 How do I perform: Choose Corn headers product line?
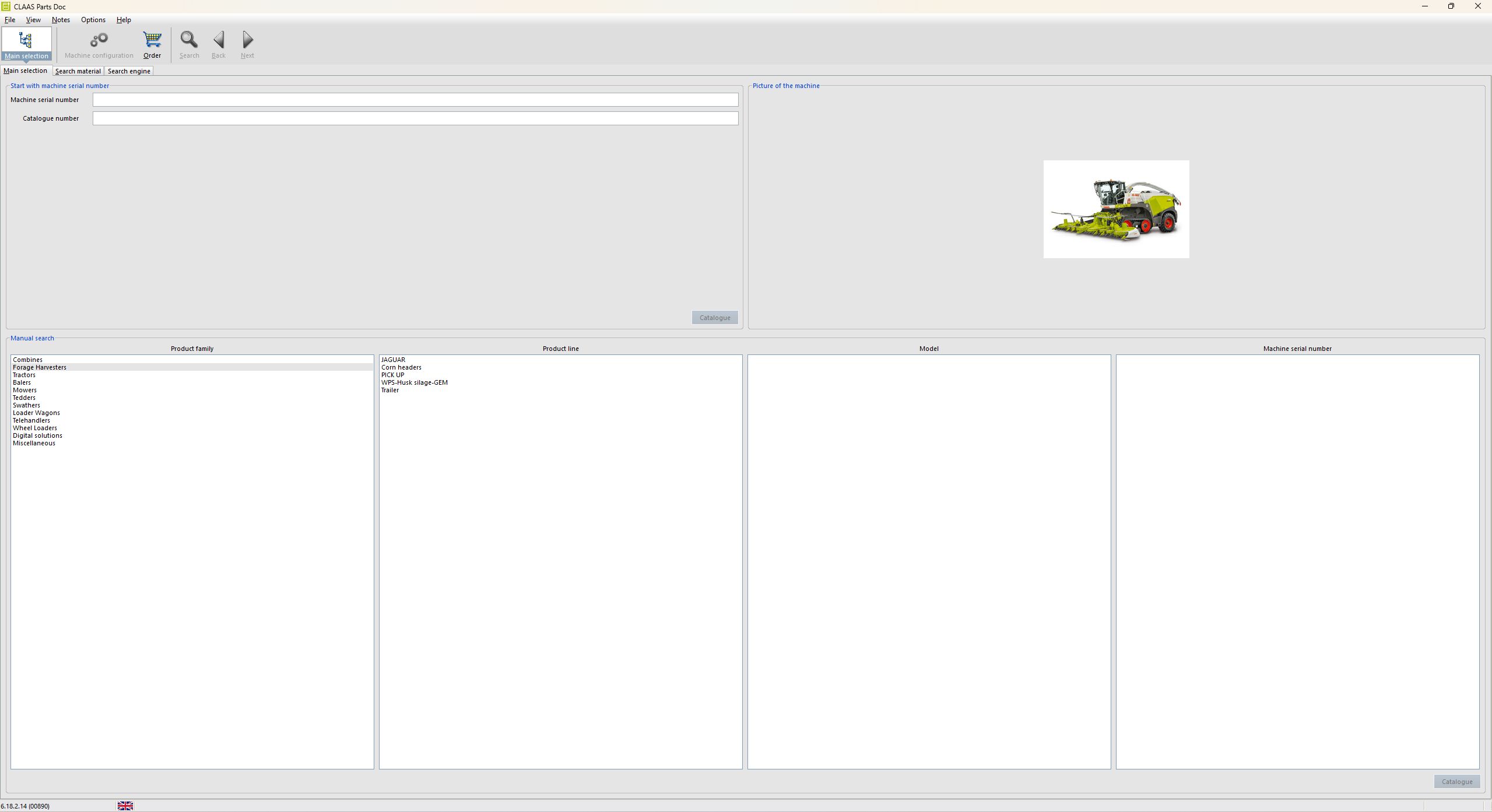tap(401, 367)
